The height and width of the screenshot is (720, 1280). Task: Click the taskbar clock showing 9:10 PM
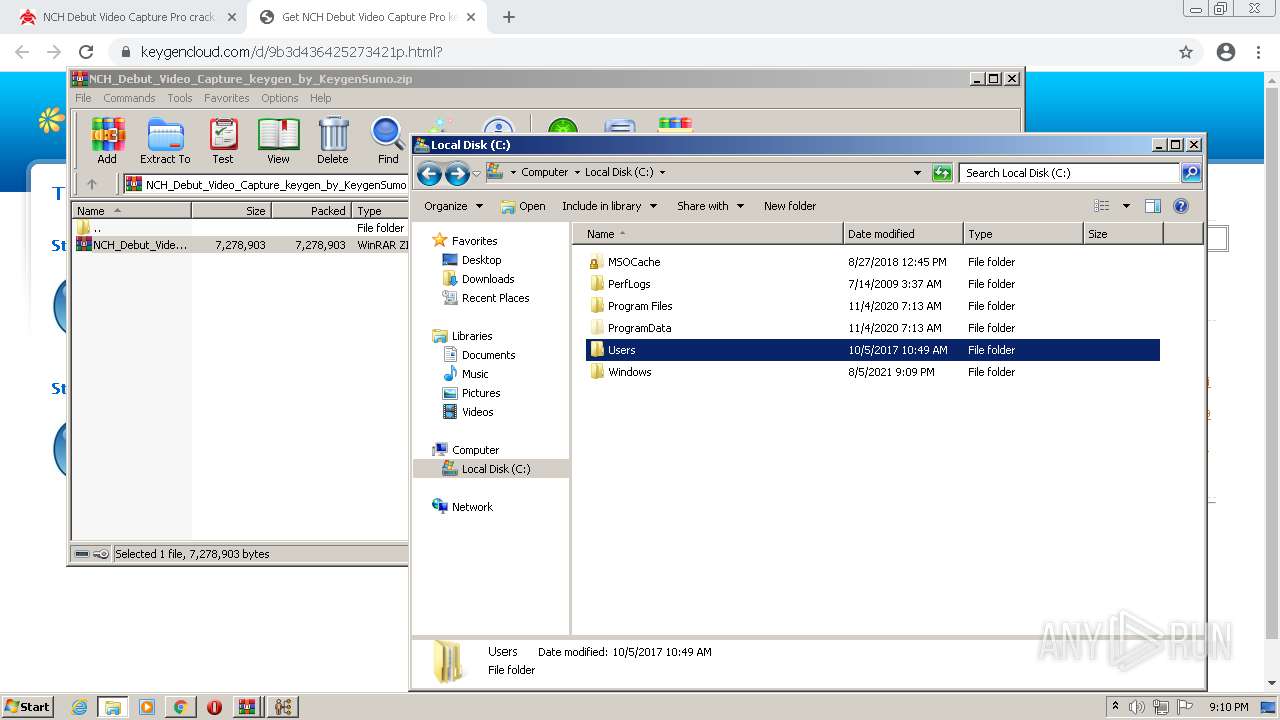point(1229,707)
